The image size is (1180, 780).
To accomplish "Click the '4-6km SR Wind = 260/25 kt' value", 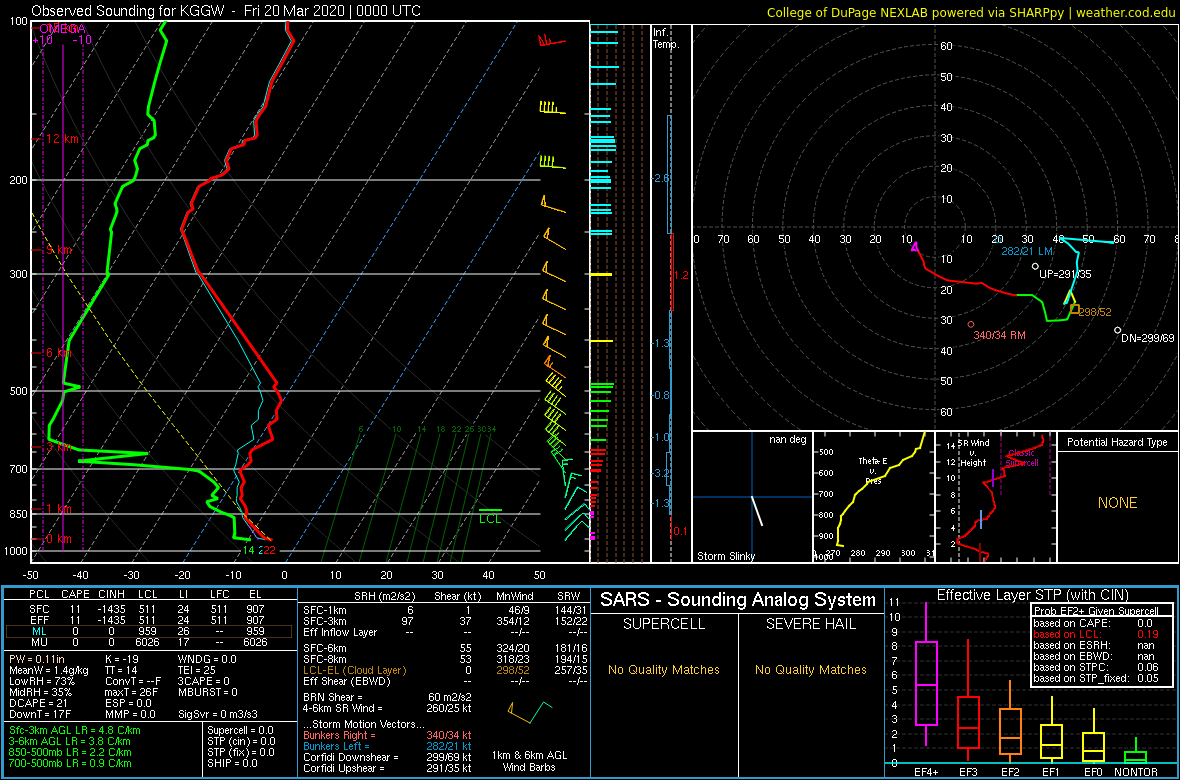I will coord(387,708).
